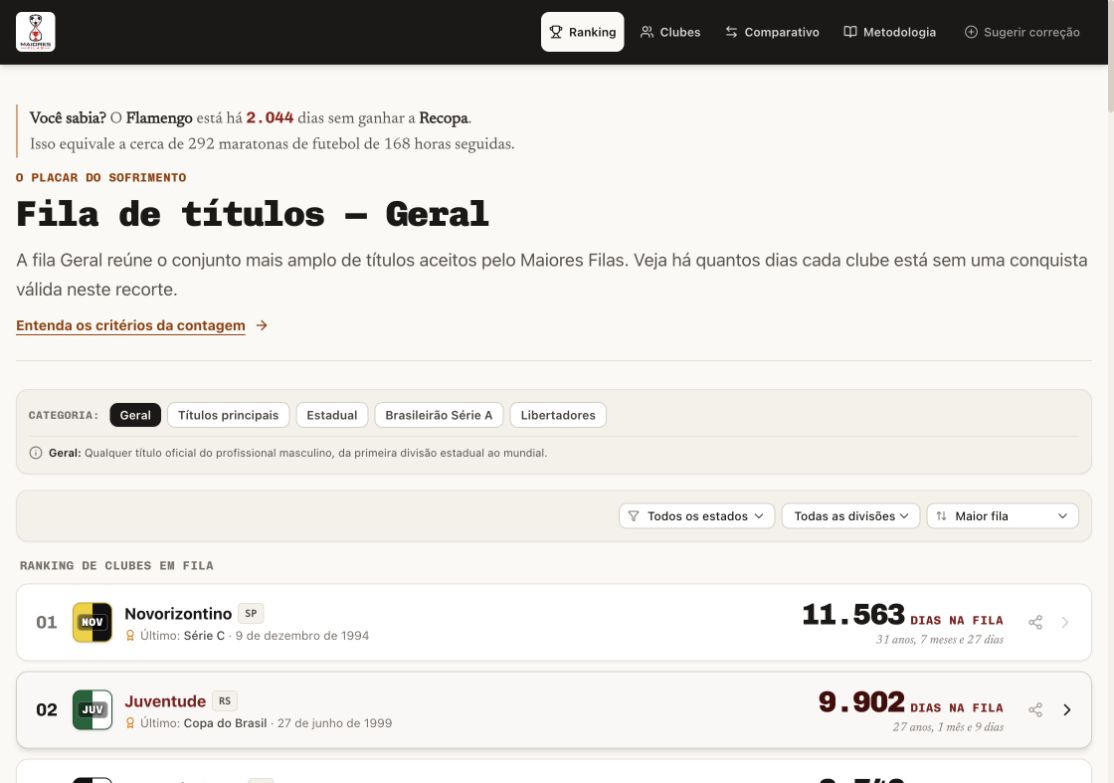
Task: Select the Geral category
Action: (135, 415)
